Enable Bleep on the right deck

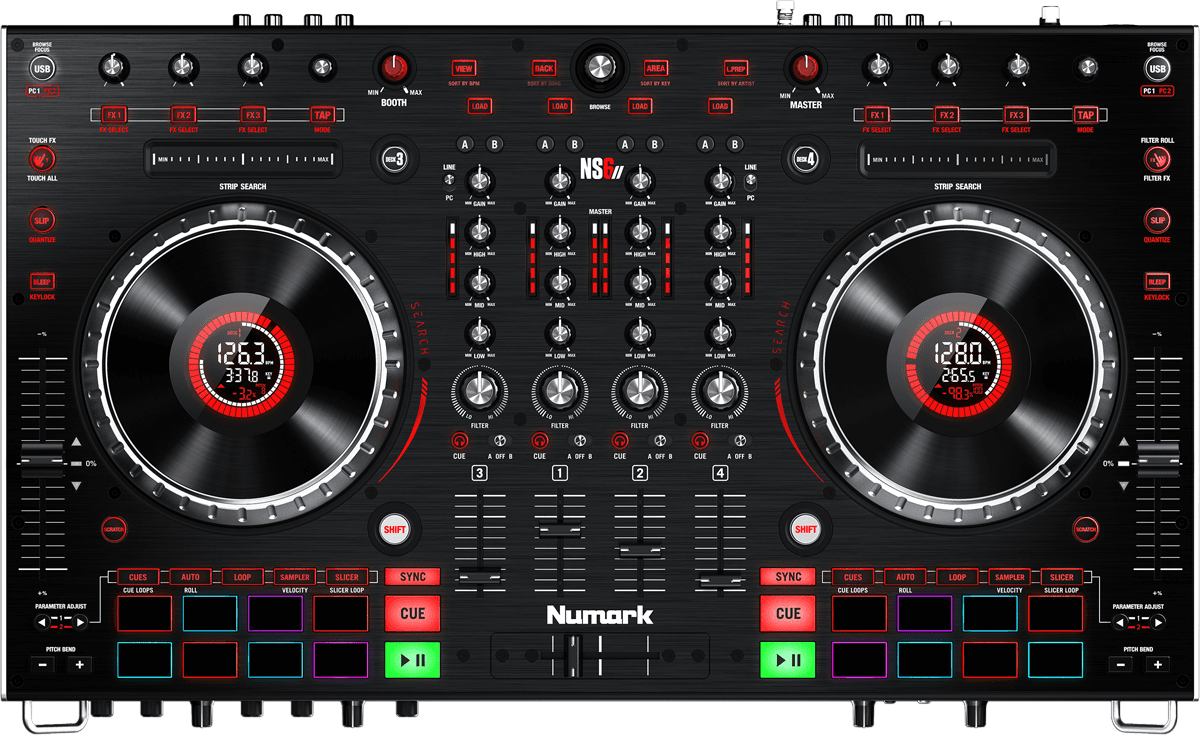point(1157,282)
